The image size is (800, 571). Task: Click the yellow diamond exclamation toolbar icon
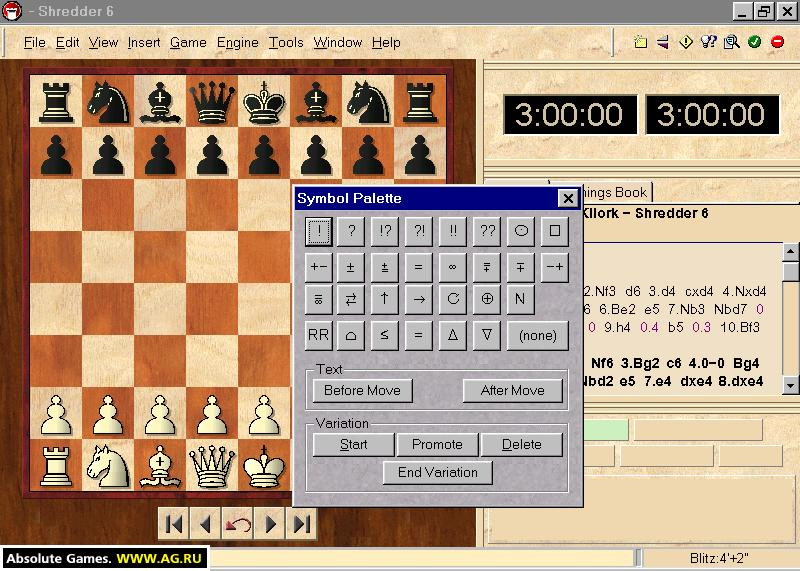tap(686, 42)
